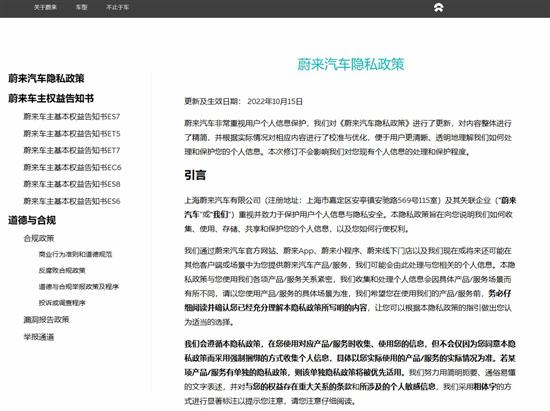Open 蔚来车主基本权益告知书ES6

coord(72,201)
